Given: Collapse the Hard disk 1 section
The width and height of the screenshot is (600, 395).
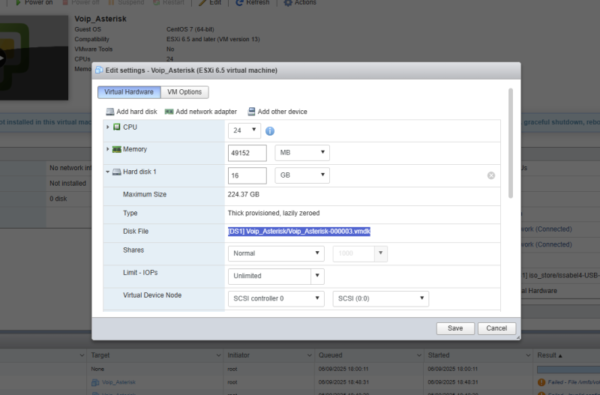Looking at the screenshot, I should tap(108, 172).
